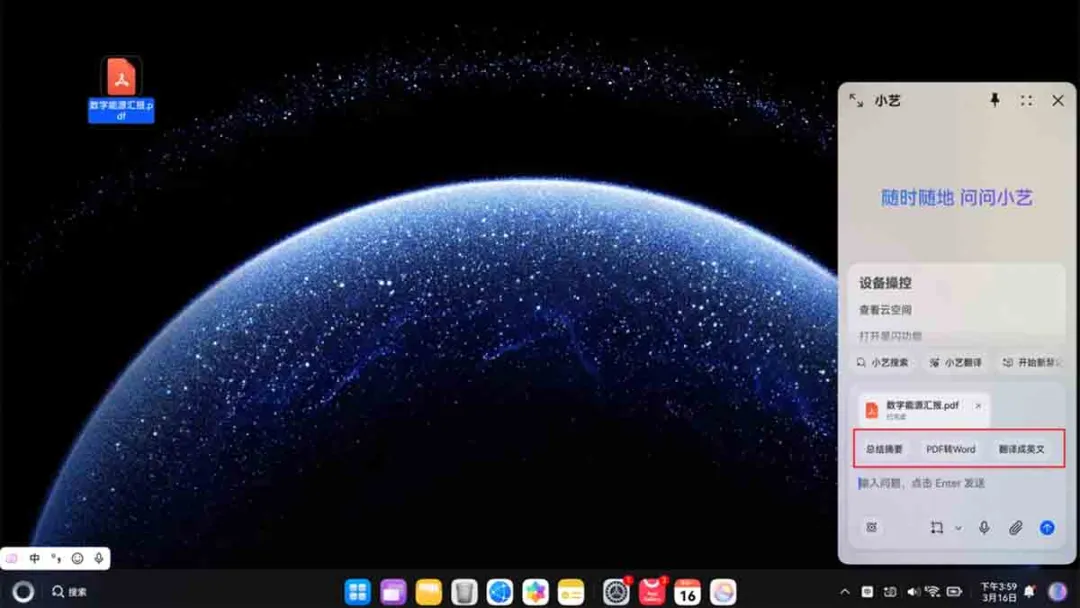The image size is (1080, 608).
Task: Open the blue app grid launcher in dock
Action: coord(357,591)
